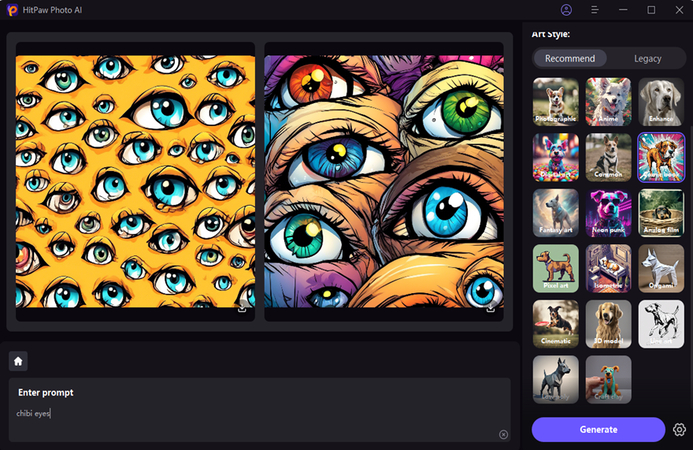Screen dimensions: 693x450
Task: Select the Fantasy art style
Action: (x=556, y=213)
